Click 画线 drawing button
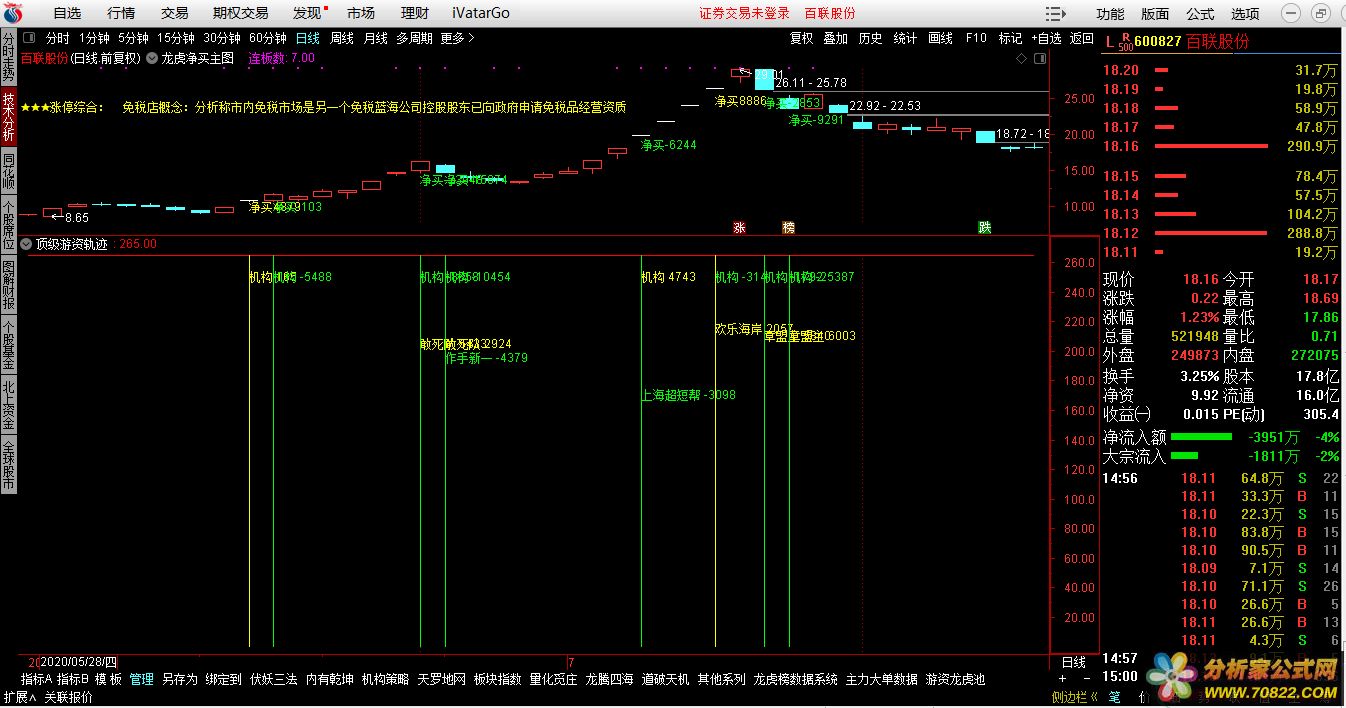 [940, 38]
